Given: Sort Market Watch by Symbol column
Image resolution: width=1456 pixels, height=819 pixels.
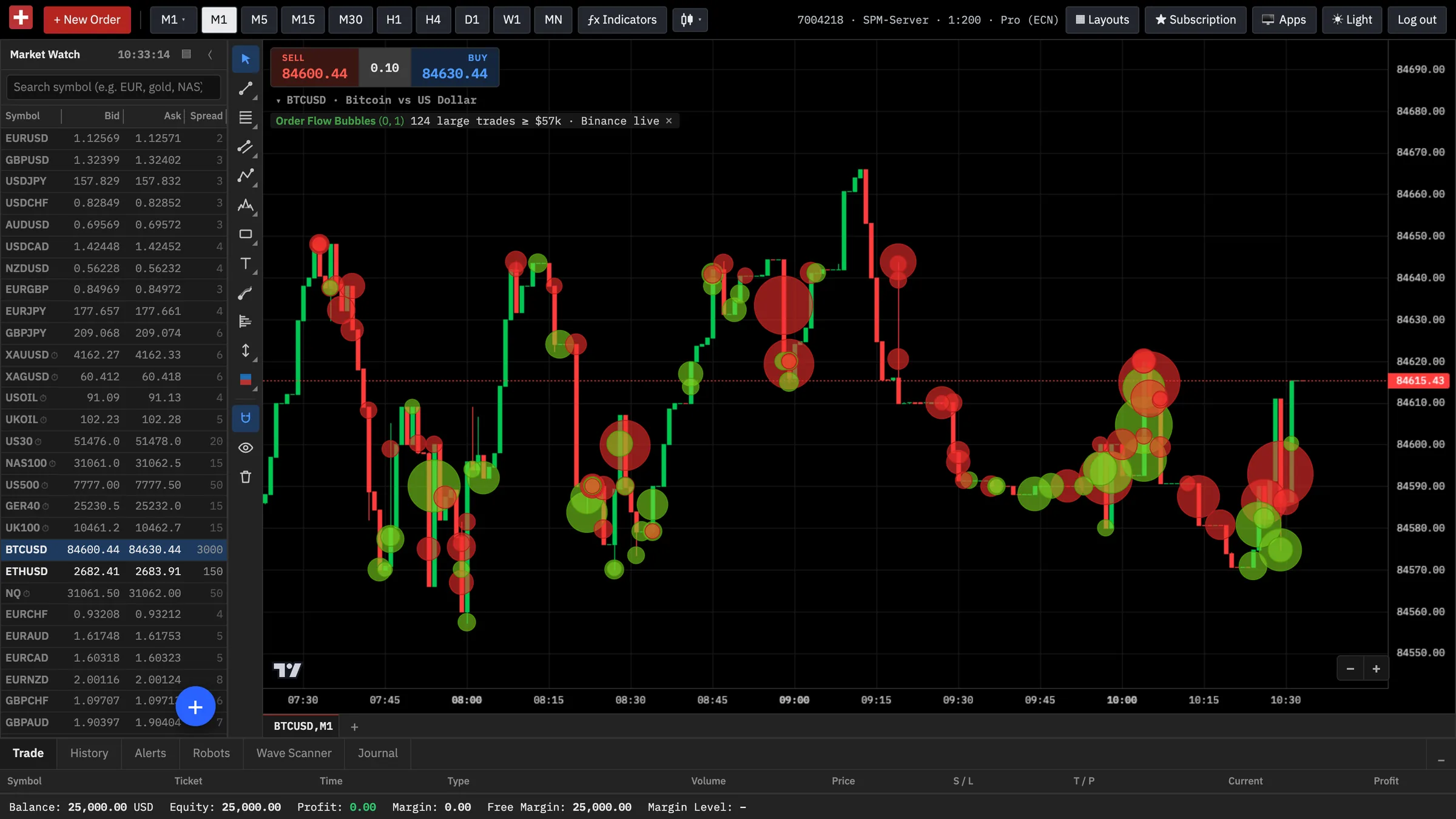Looking at the screenshot, I should coord(22,116).
